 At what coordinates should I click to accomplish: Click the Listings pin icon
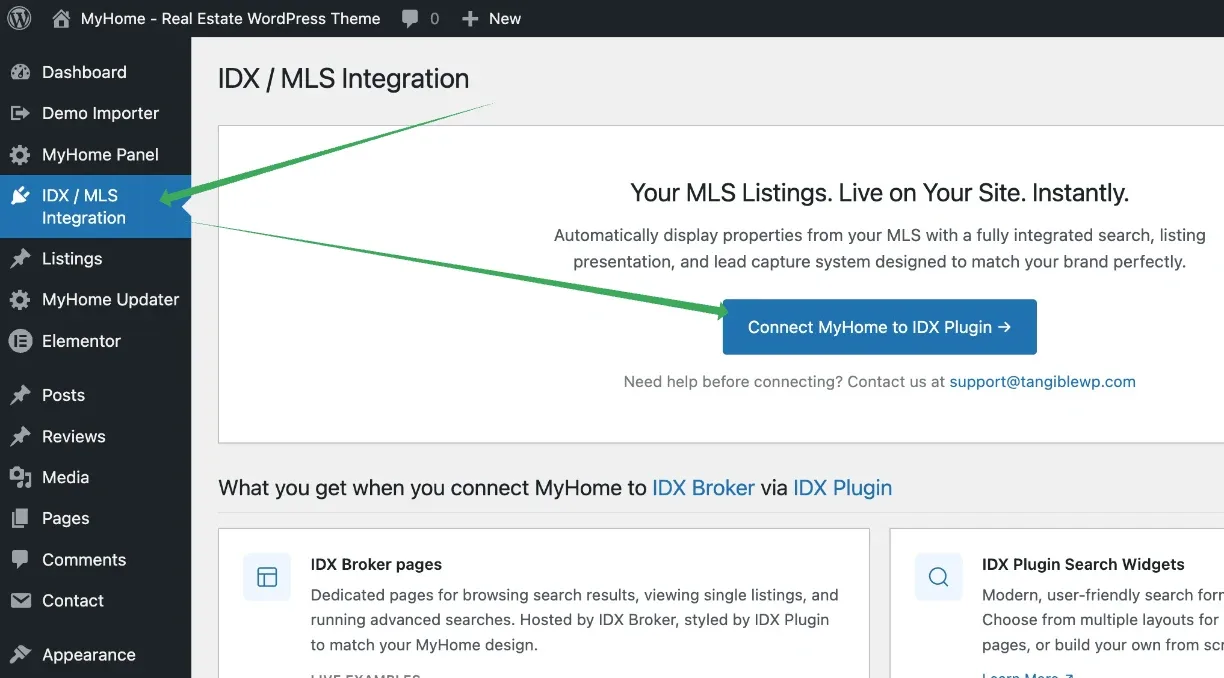click(20, 259)
